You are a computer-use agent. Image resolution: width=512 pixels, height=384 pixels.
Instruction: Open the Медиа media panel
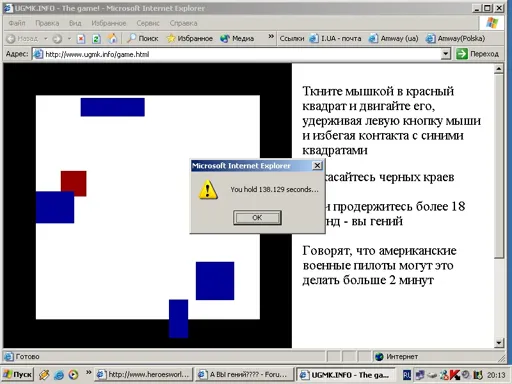[237, 39]
